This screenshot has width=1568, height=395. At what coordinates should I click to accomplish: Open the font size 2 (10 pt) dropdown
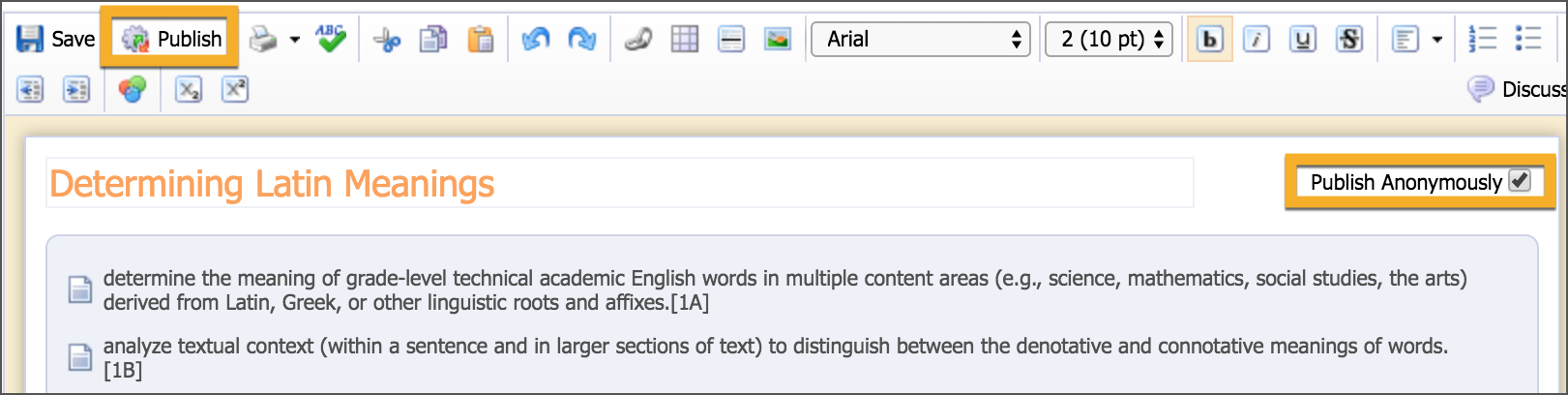[1109, 40]
